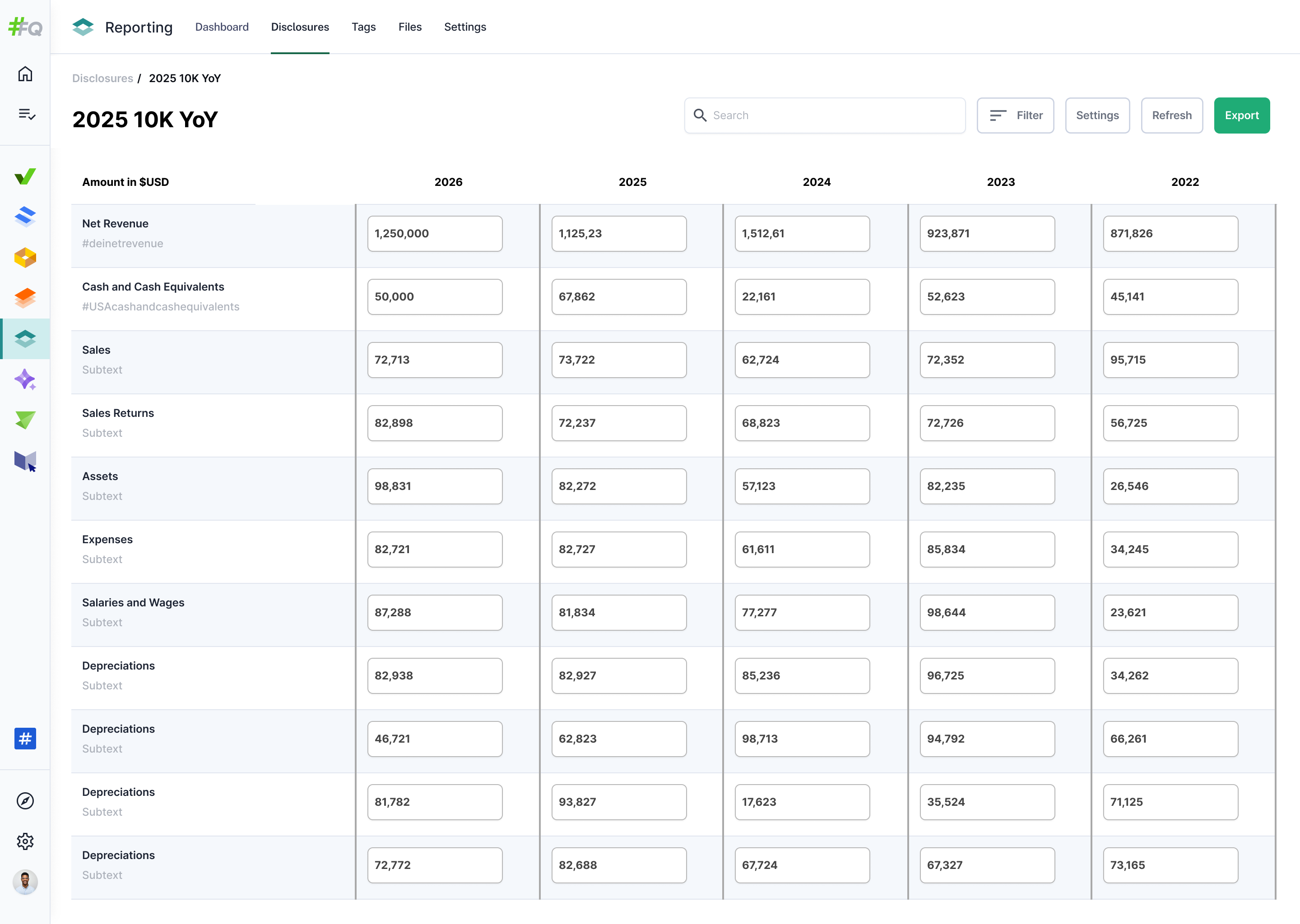
Task: Open the compass explore icon
Action: 25,800
